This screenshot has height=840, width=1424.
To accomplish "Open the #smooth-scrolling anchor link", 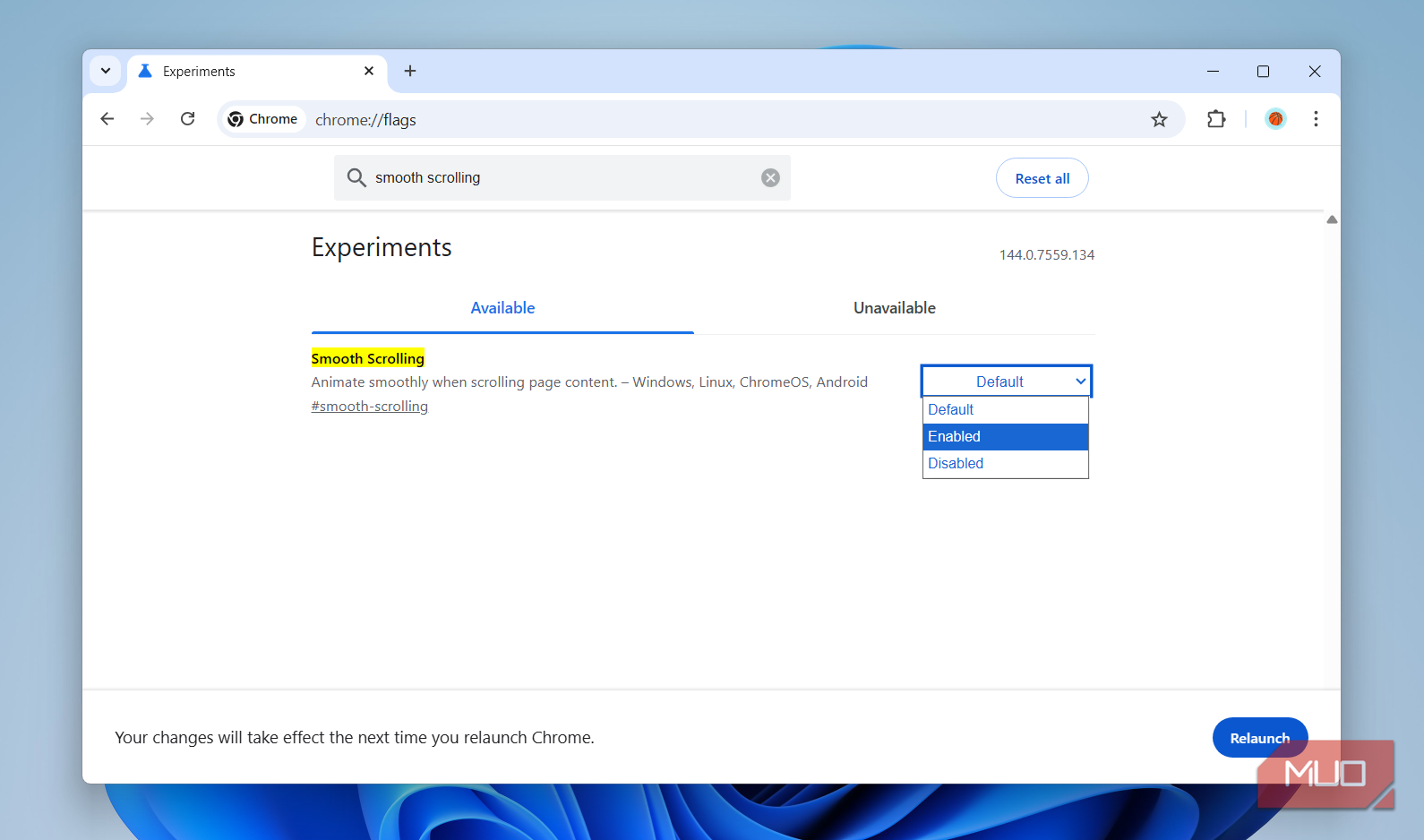I will click(369, 407).
